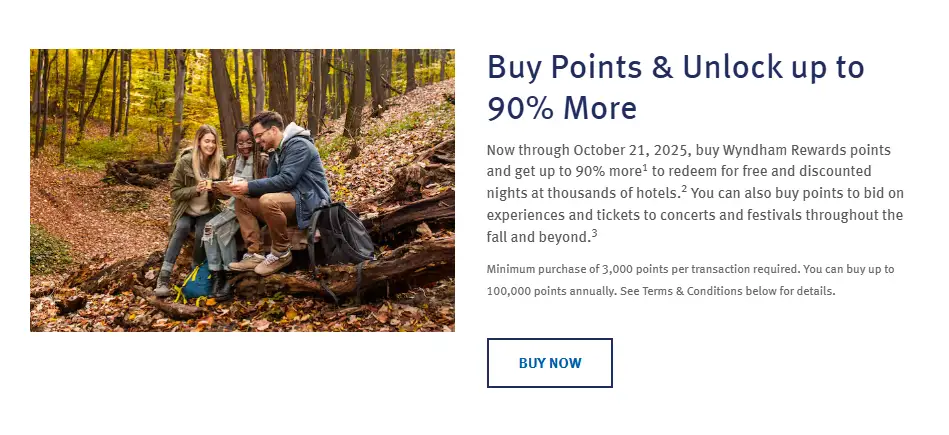Screen dimensions: 949x435
Task: Click the BUY NOW button
Action: click(549, 363)
